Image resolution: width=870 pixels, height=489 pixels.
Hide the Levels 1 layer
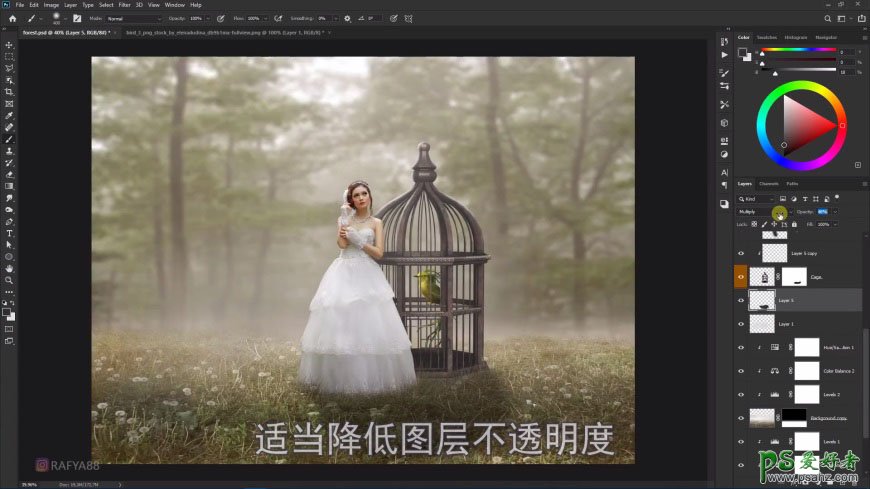[x=741, y=442]
